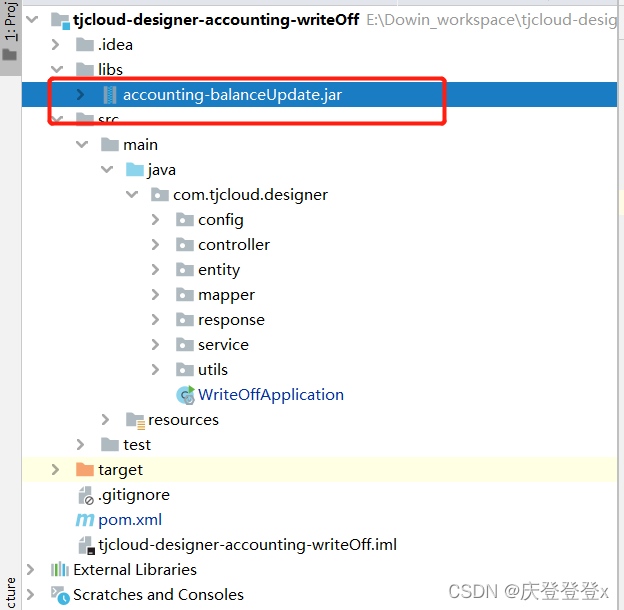This screenshot has height=610, width=624.
Task: Click the jar archive icon for accounting-balanceUpdate.jar
Action: [110, 95]
